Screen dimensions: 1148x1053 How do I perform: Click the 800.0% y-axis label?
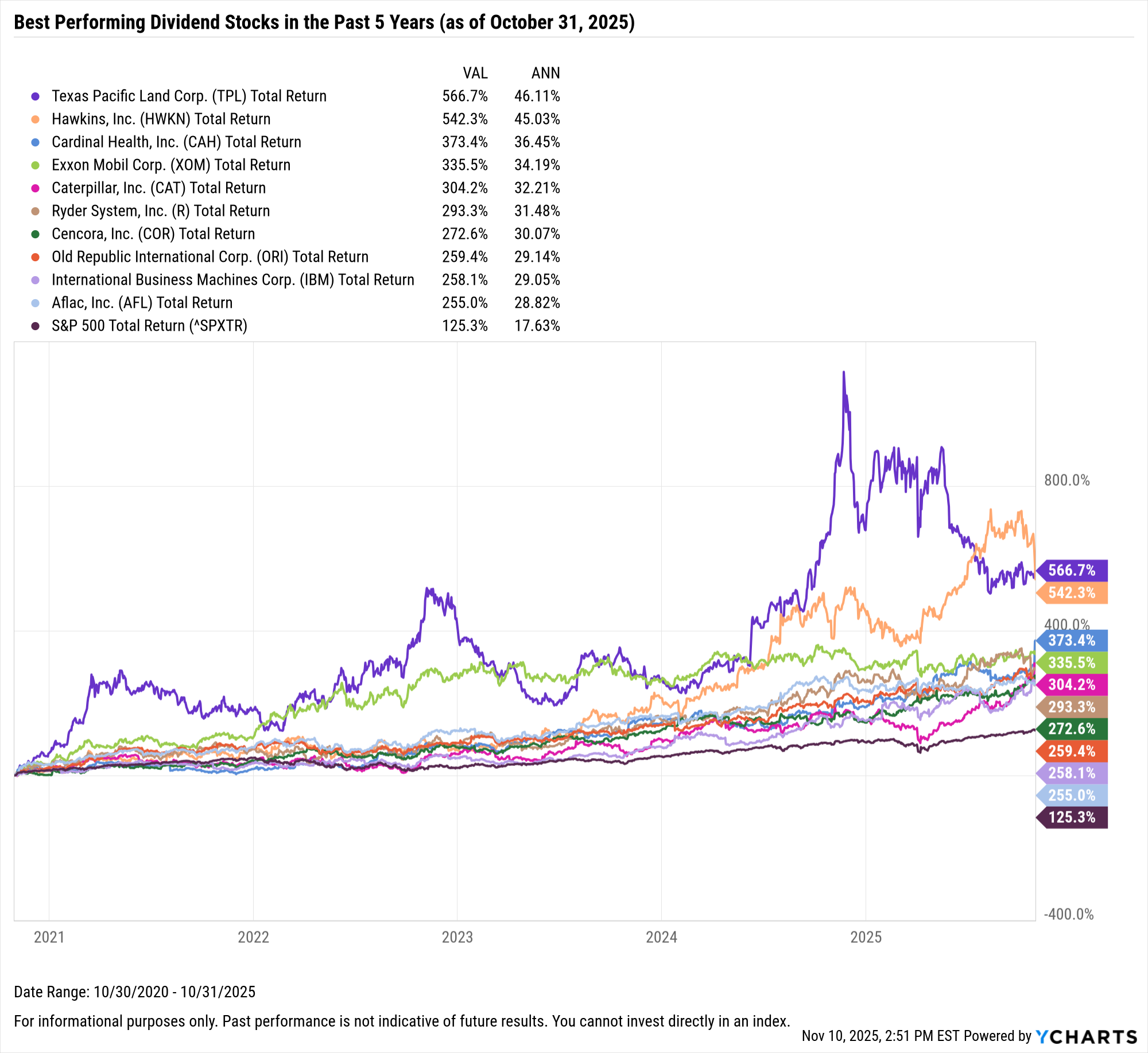point(1066,481)
